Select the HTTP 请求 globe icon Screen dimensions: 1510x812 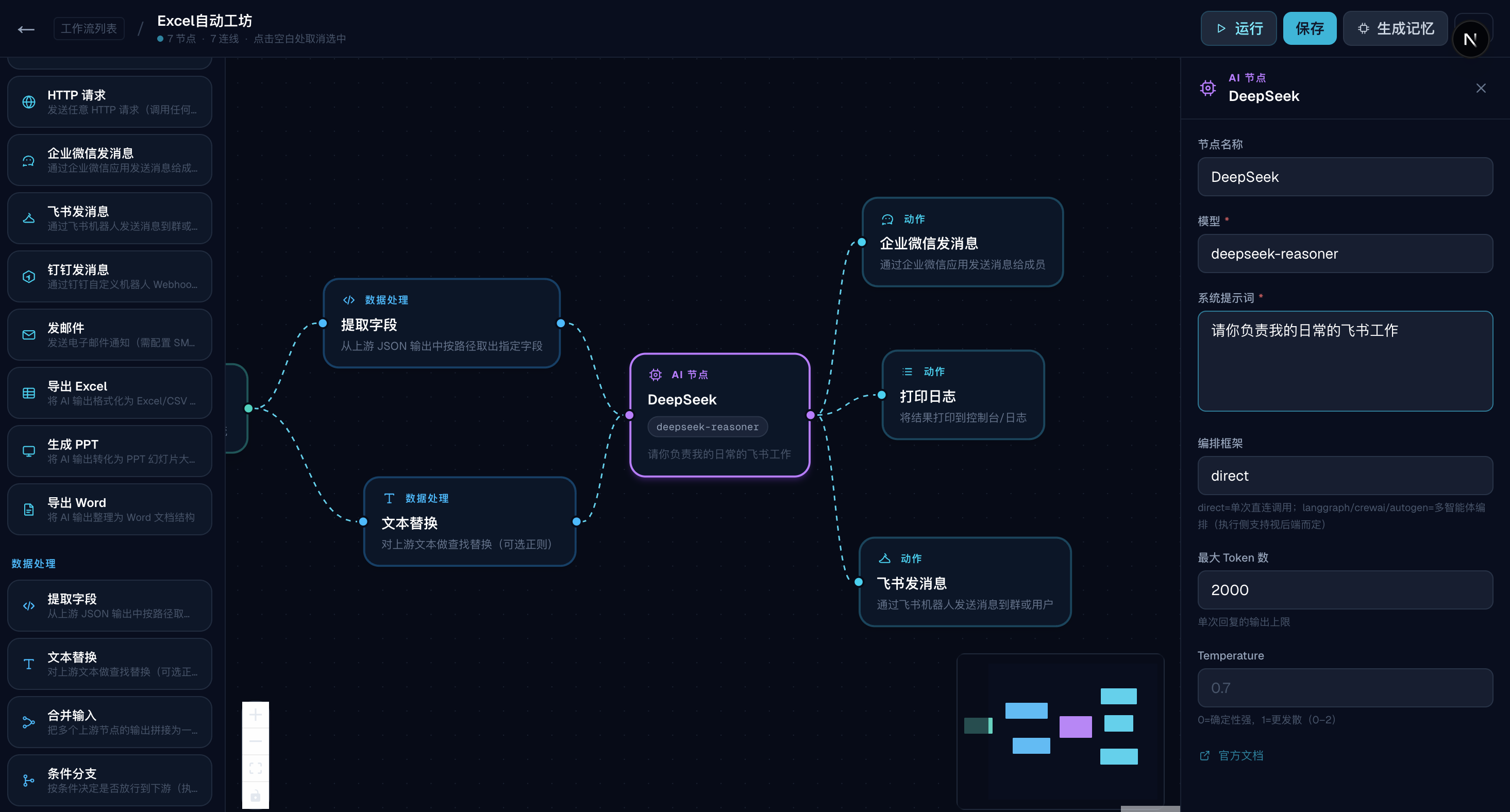[x=29, y=102]
